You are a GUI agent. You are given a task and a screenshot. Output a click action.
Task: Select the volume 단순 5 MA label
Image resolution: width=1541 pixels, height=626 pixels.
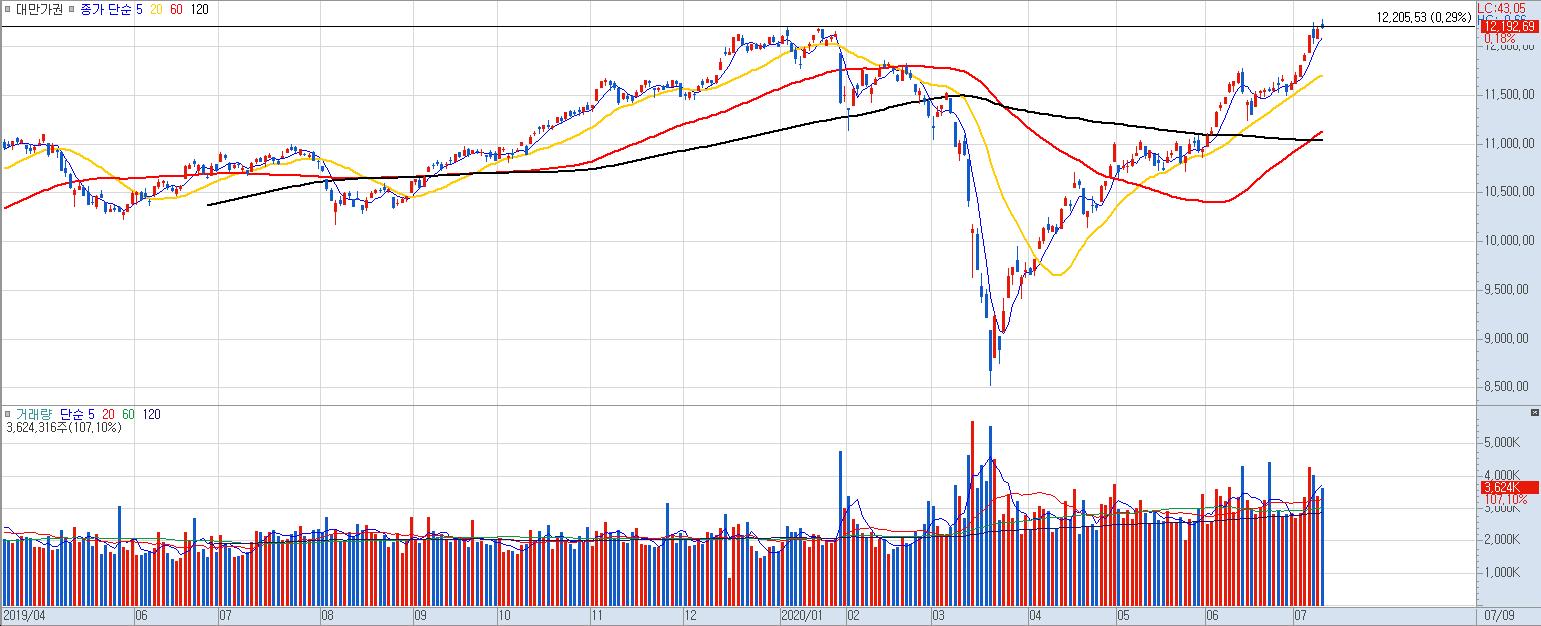tap(76, 414)
